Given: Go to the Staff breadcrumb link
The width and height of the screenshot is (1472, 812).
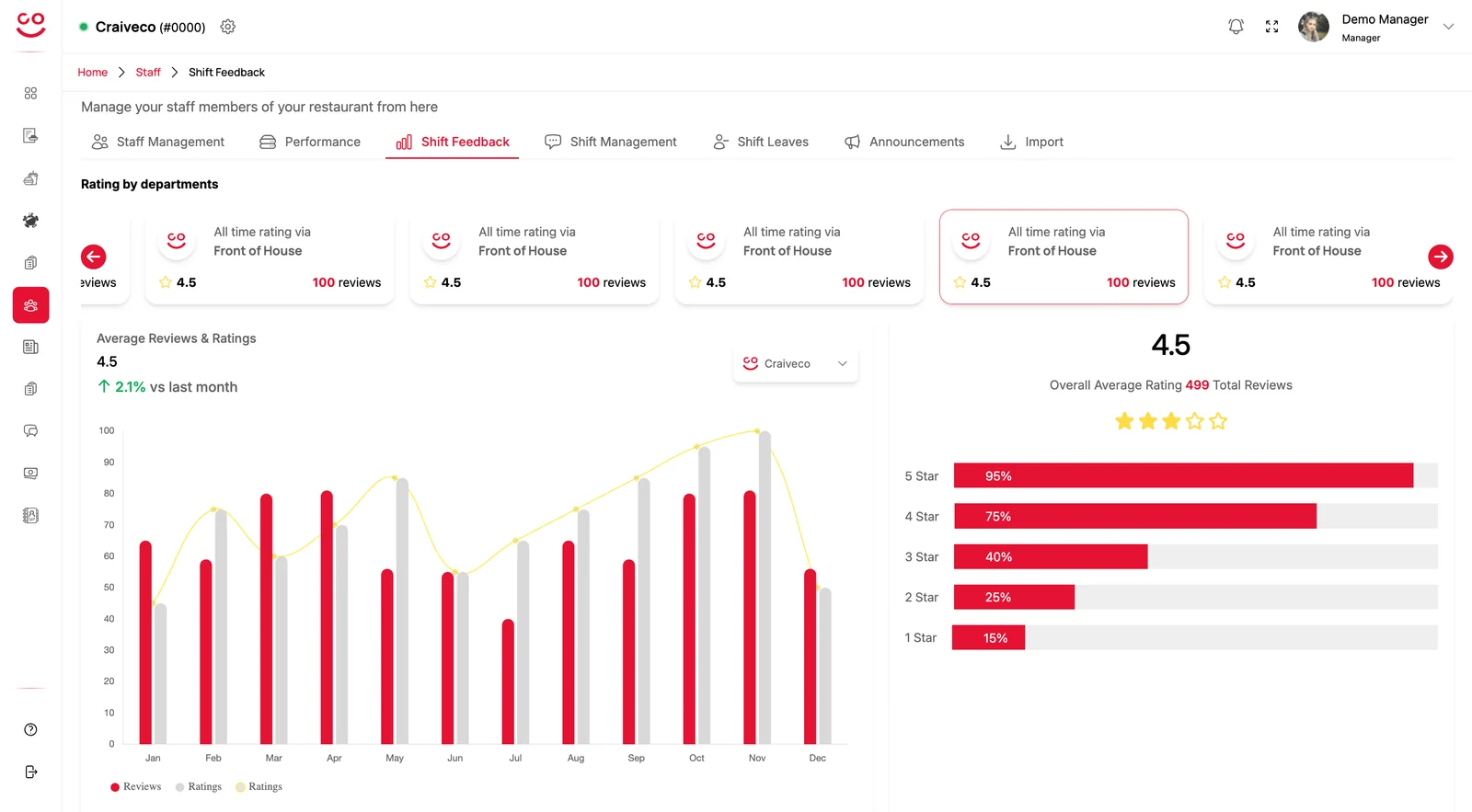Looking at the screenshot, I should 148,73.
